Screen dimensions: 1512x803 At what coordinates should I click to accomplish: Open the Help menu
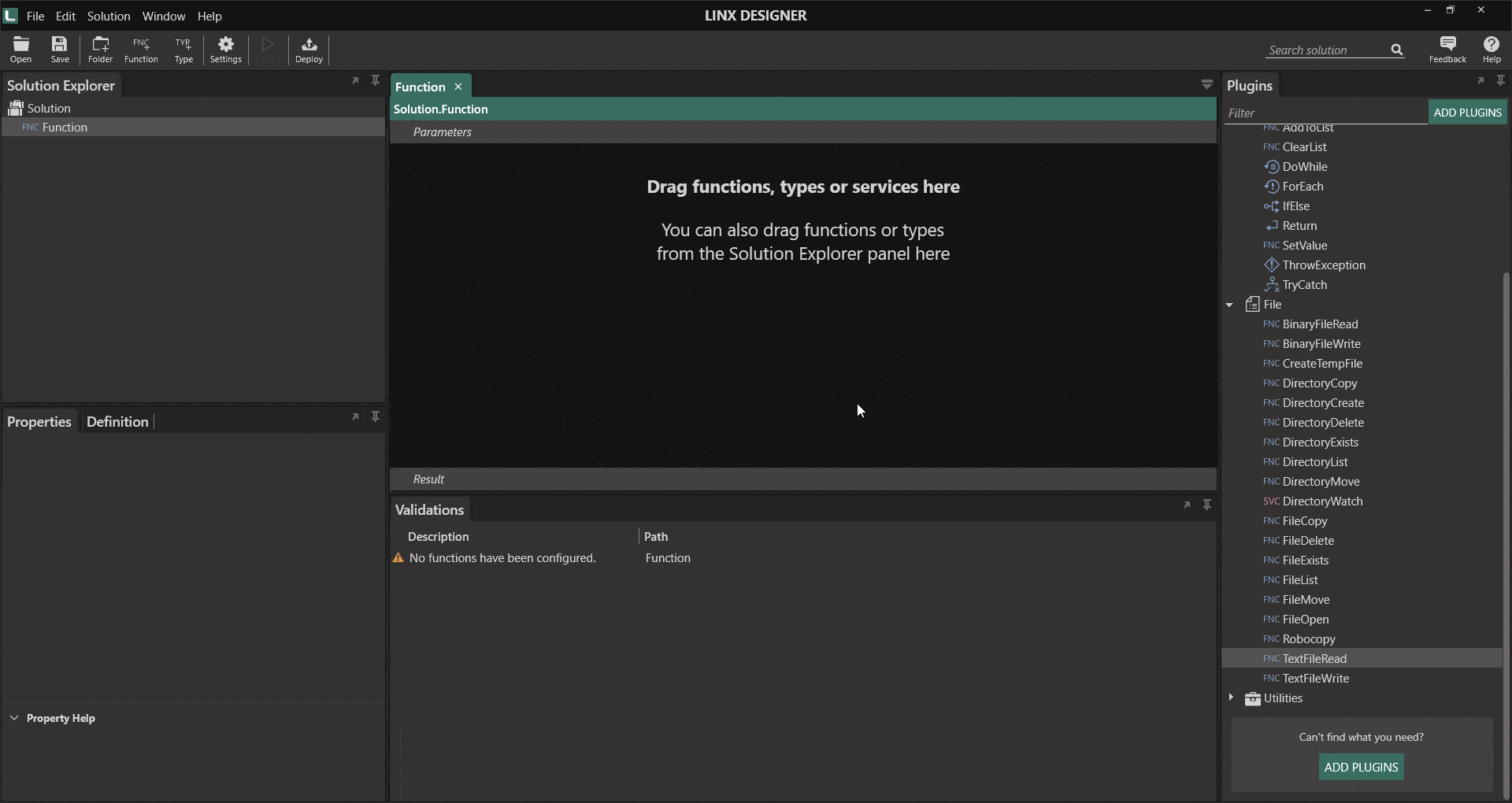[x=209, y=16]
